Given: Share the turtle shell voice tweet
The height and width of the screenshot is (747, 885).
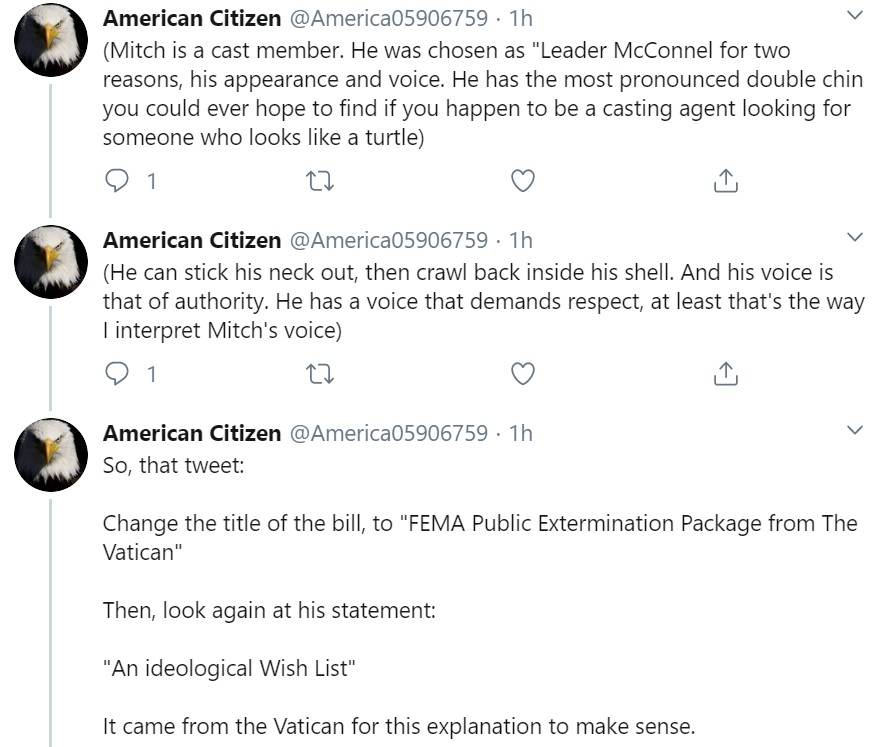Looking at the screenshot, I should pyautogui.click(x=725, y=374).
